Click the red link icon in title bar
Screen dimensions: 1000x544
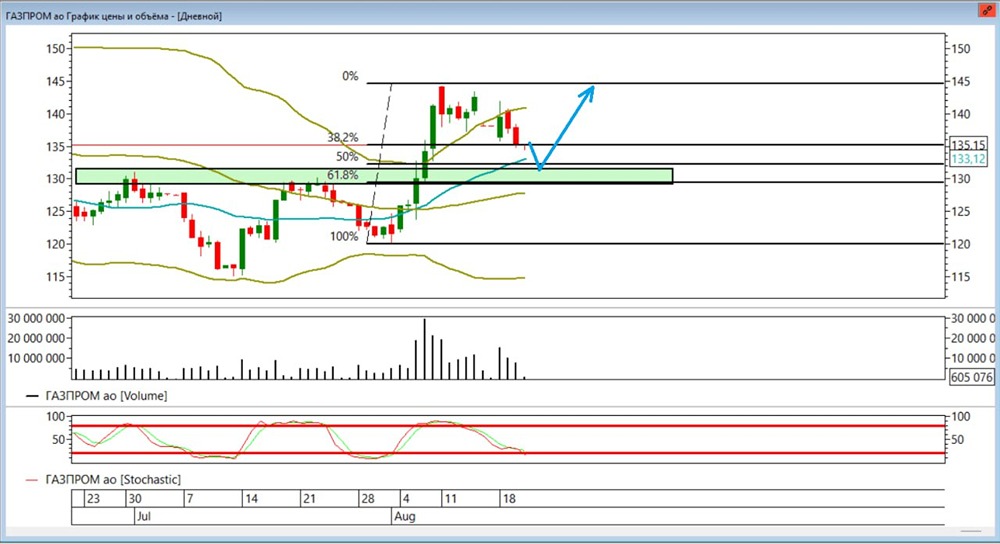click(x=987, y=10)
